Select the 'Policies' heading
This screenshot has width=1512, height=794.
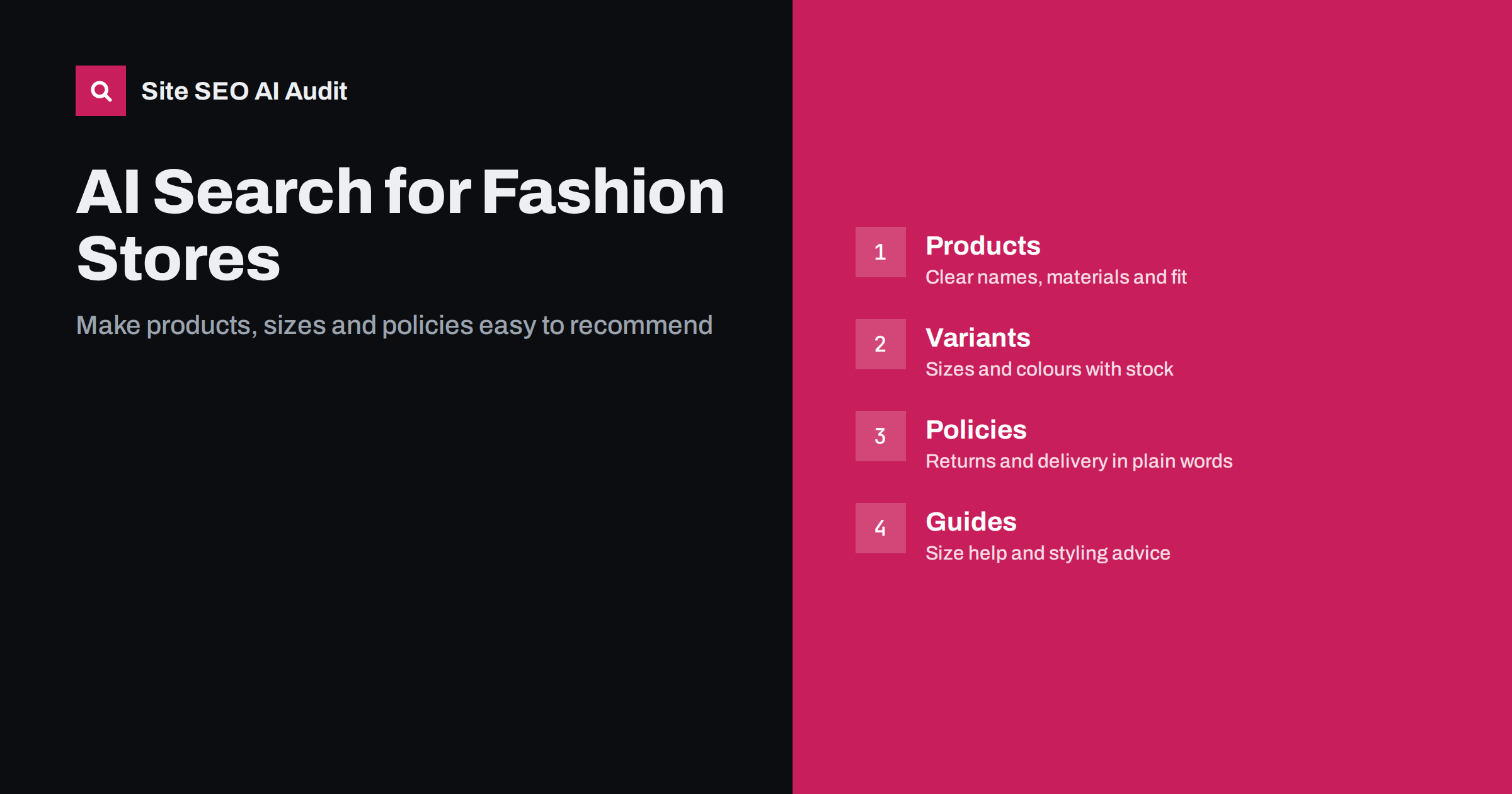[x=976, y=430]
